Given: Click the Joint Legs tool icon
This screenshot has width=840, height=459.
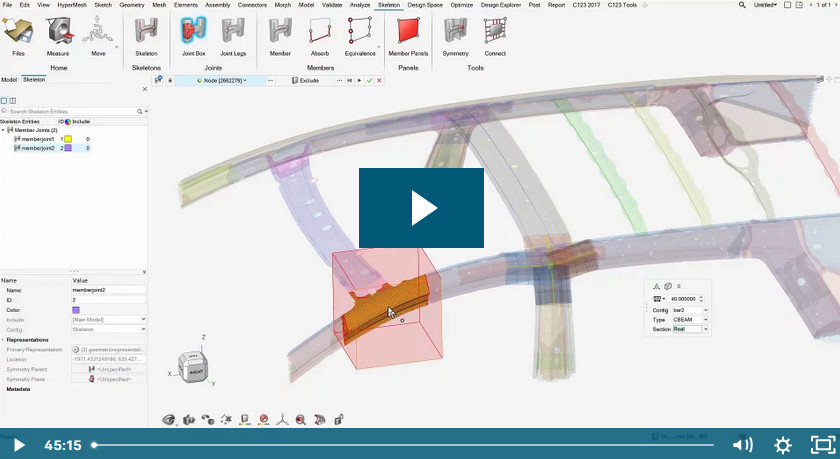Looking at the screenshot, I should tap(233, 37).
